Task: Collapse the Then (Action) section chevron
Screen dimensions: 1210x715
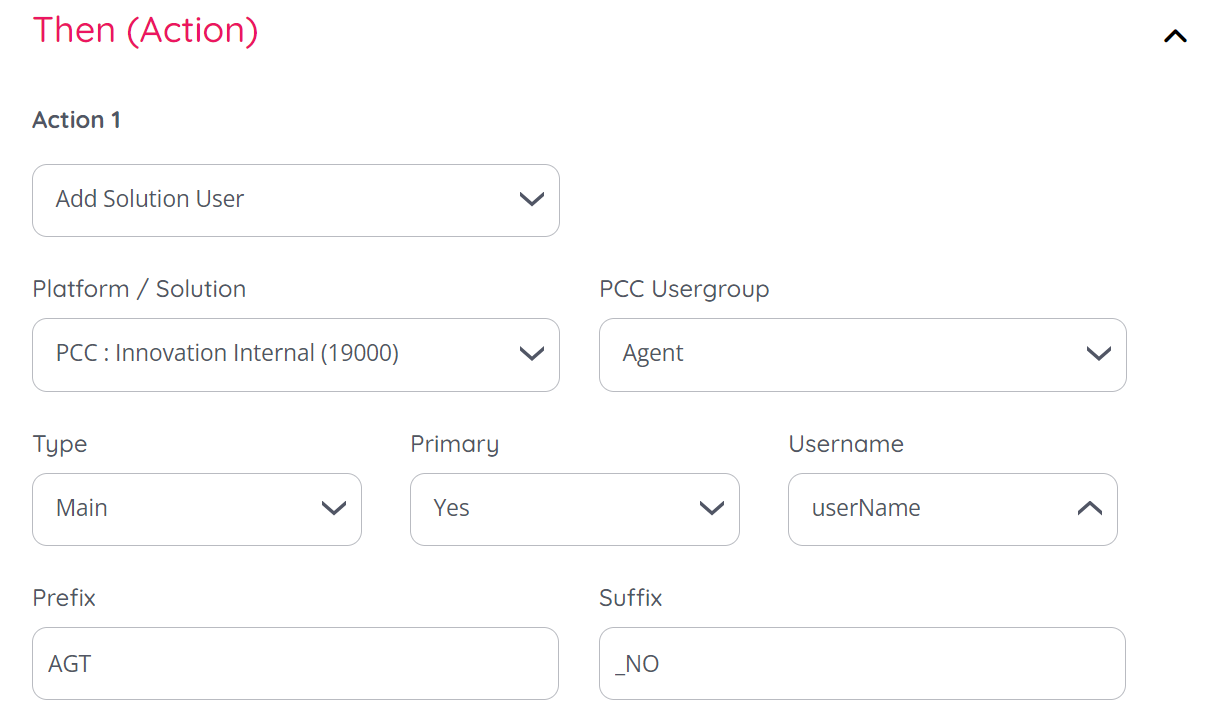Action: pyautogui.click(x=1175, y=37)
